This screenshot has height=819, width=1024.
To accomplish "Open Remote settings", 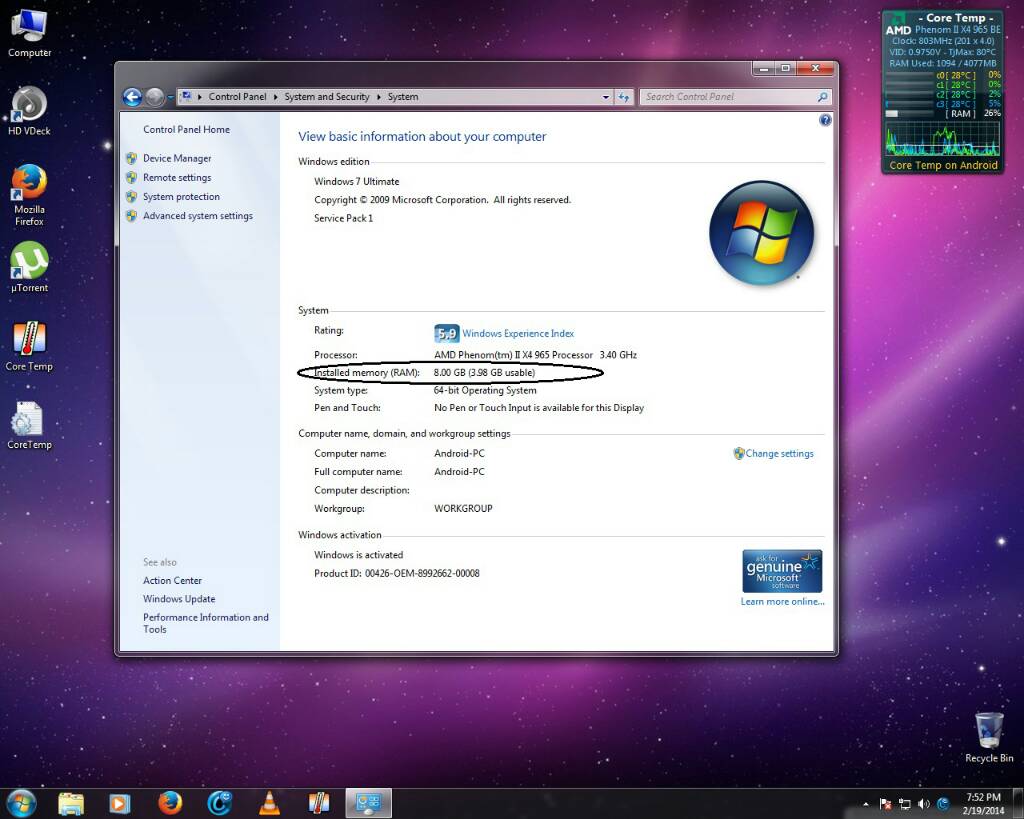I will pos(177,178).
